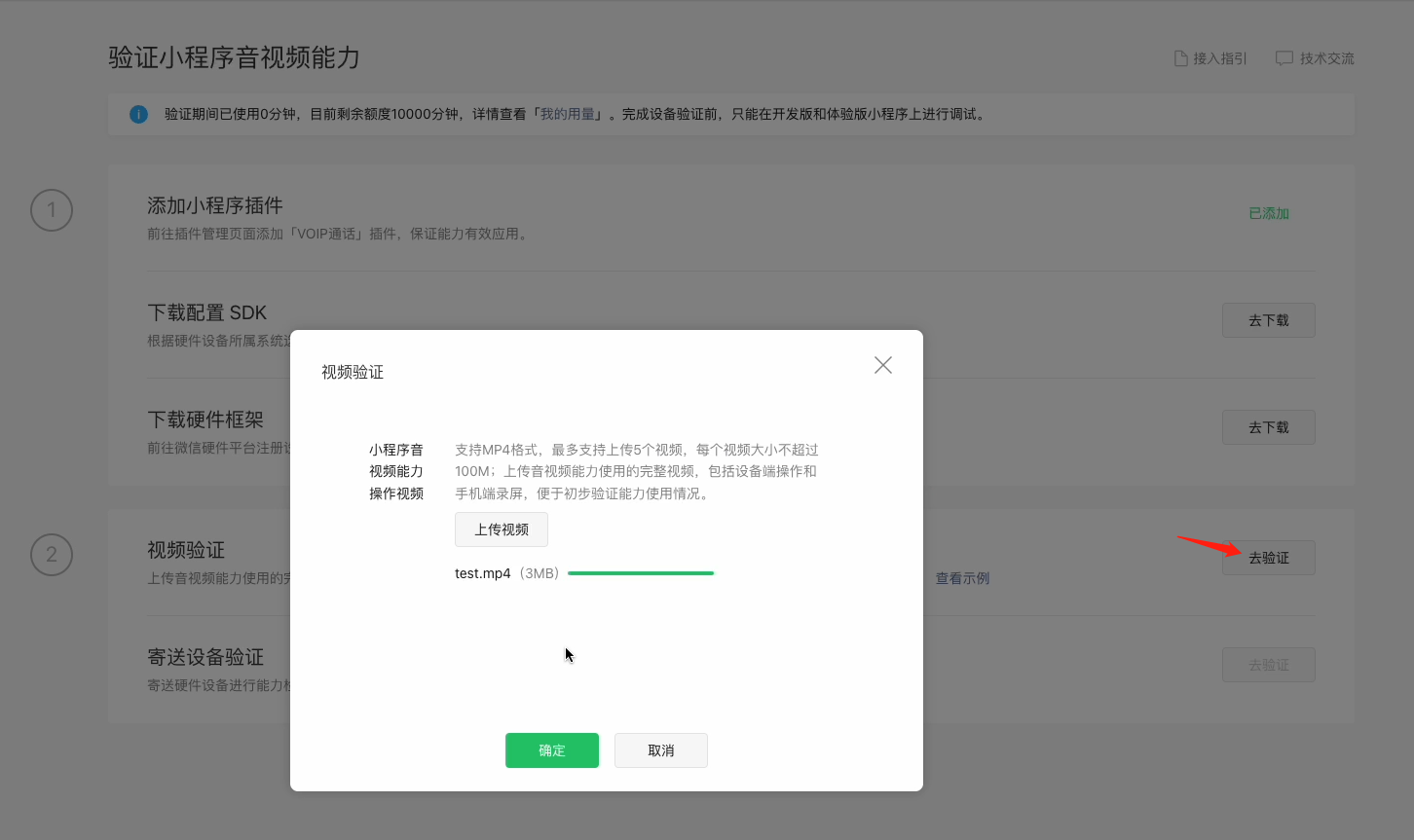
Task: Click disabled 去验证 for 寄送设备验证
Action: click(1269, 665)
